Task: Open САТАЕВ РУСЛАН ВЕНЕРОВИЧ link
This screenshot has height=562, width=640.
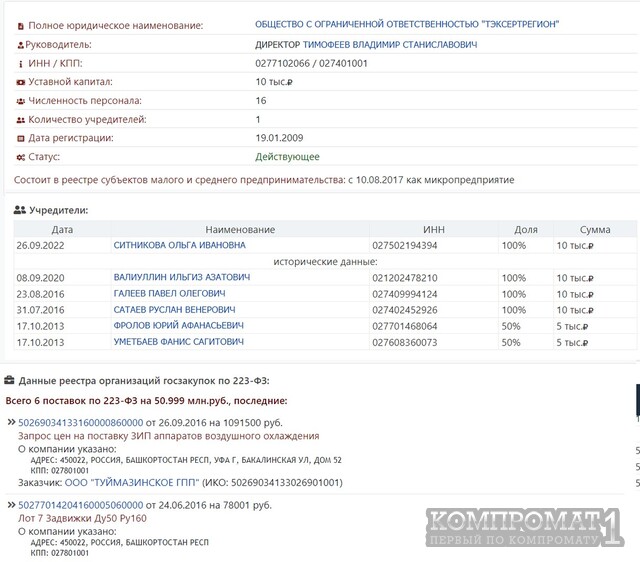Action: click(x=174, y=310)
